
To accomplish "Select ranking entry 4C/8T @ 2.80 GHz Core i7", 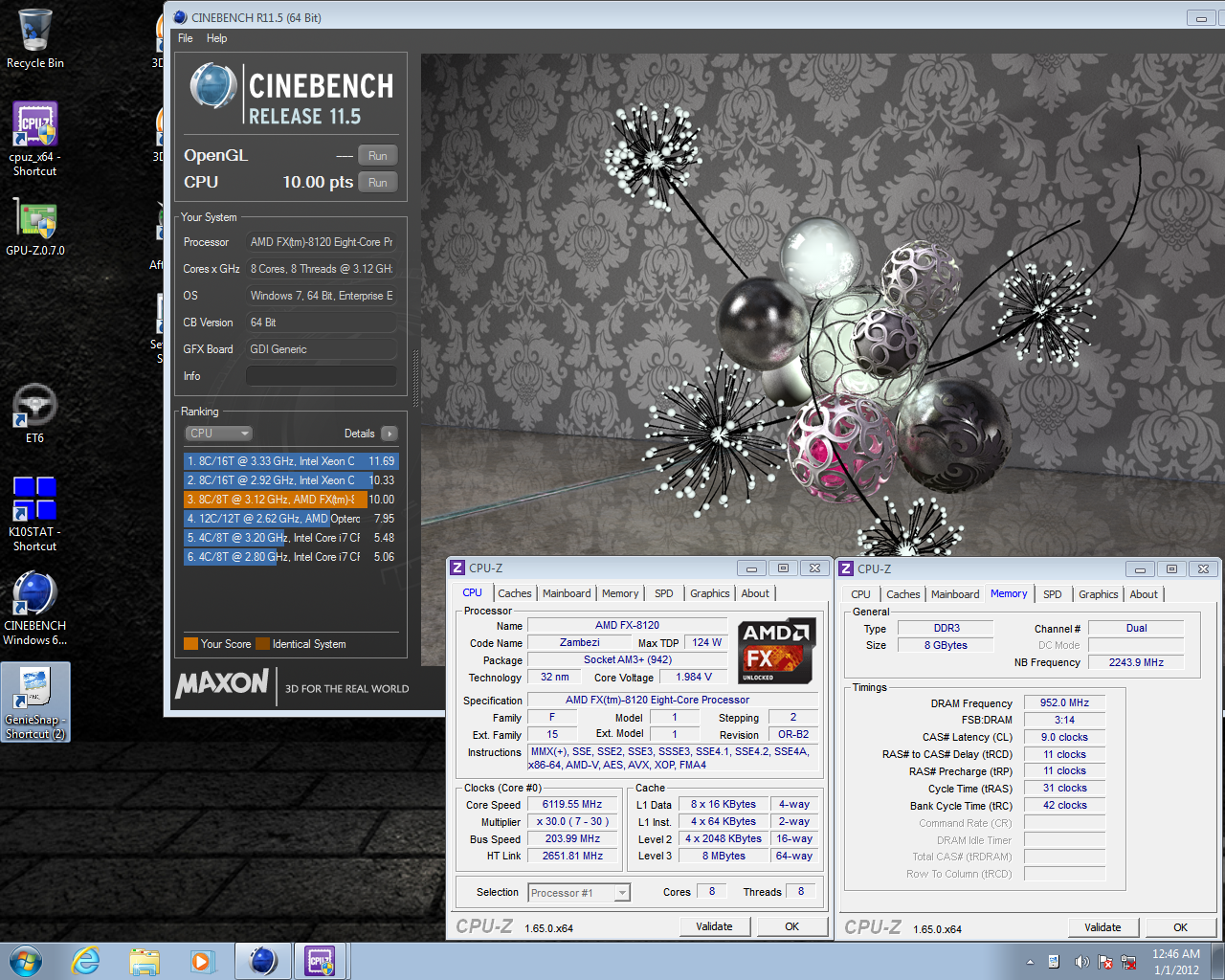I will 290,557.
